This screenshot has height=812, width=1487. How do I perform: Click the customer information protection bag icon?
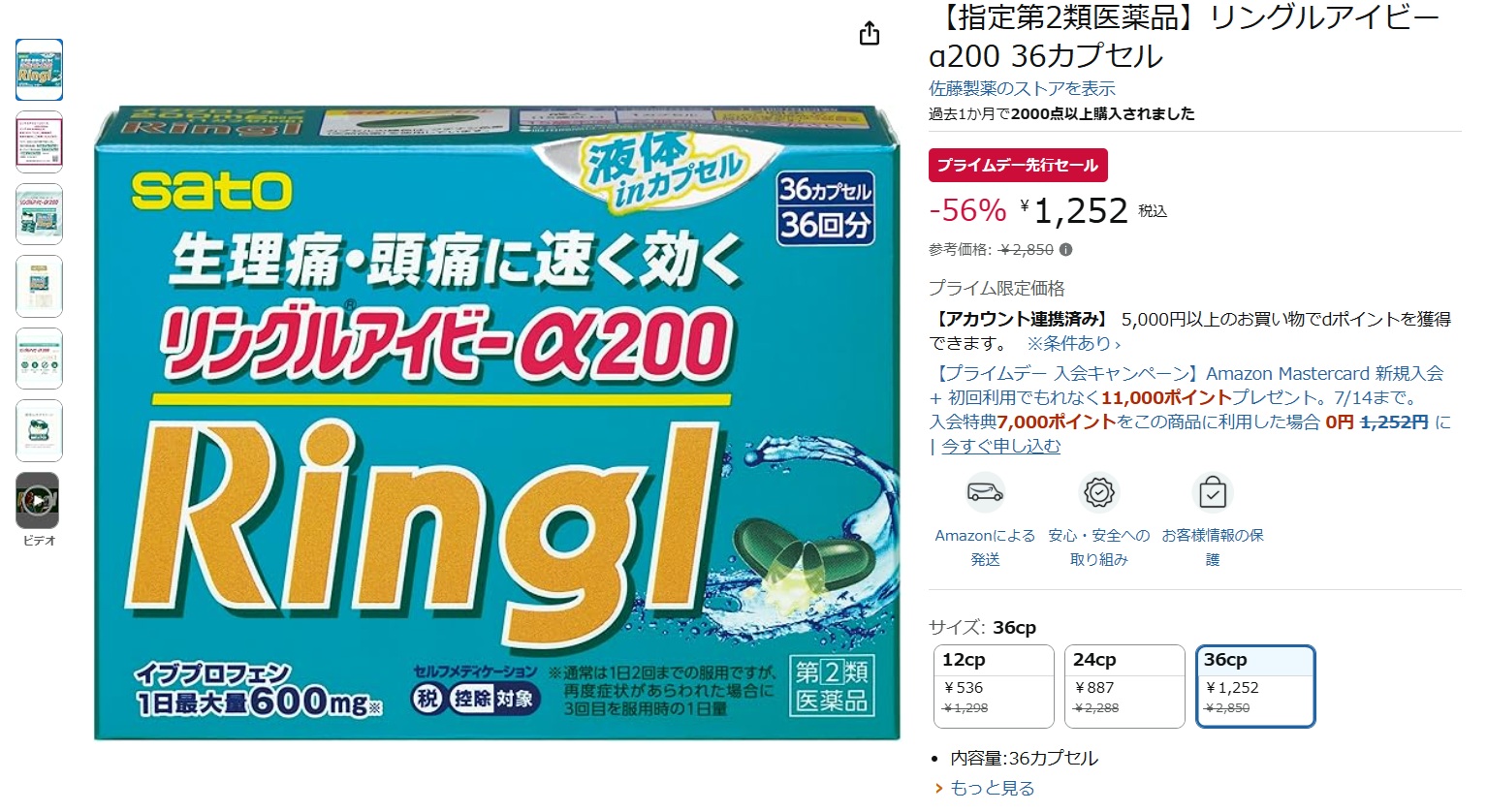(1213, 492)
